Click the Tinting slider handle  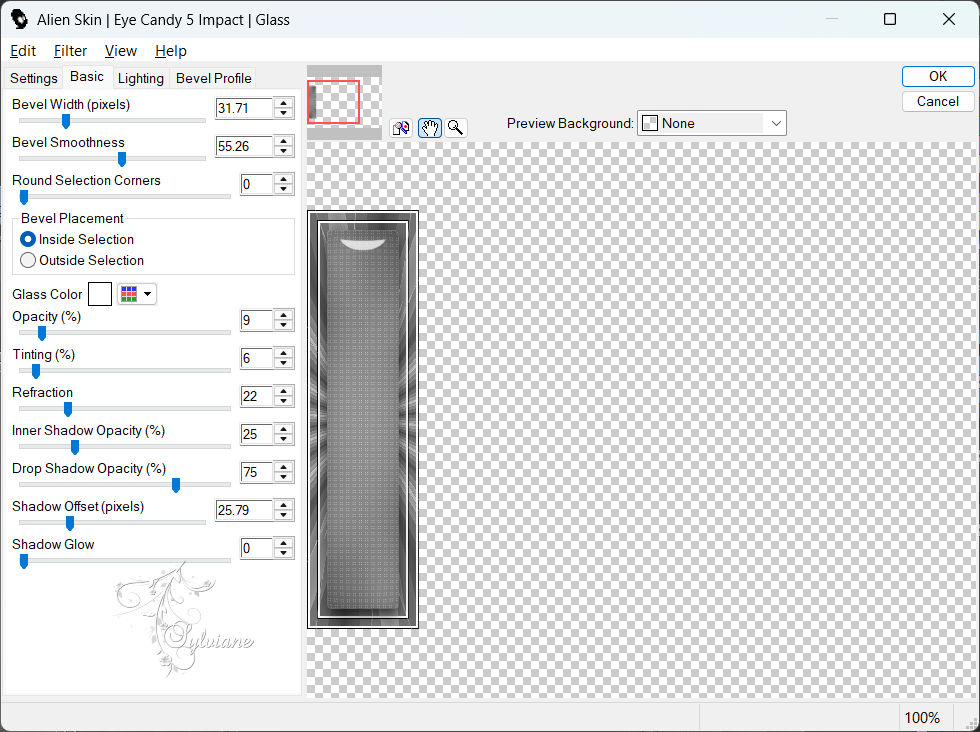pos(36,371)
